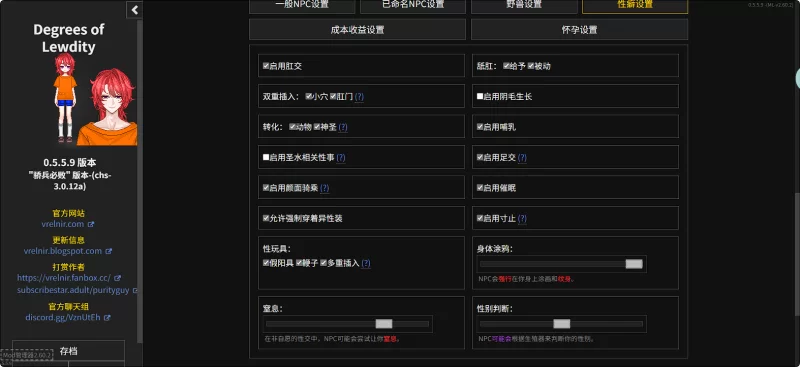Click the '0.5.5.9 版本' version text

pos(69,163)
